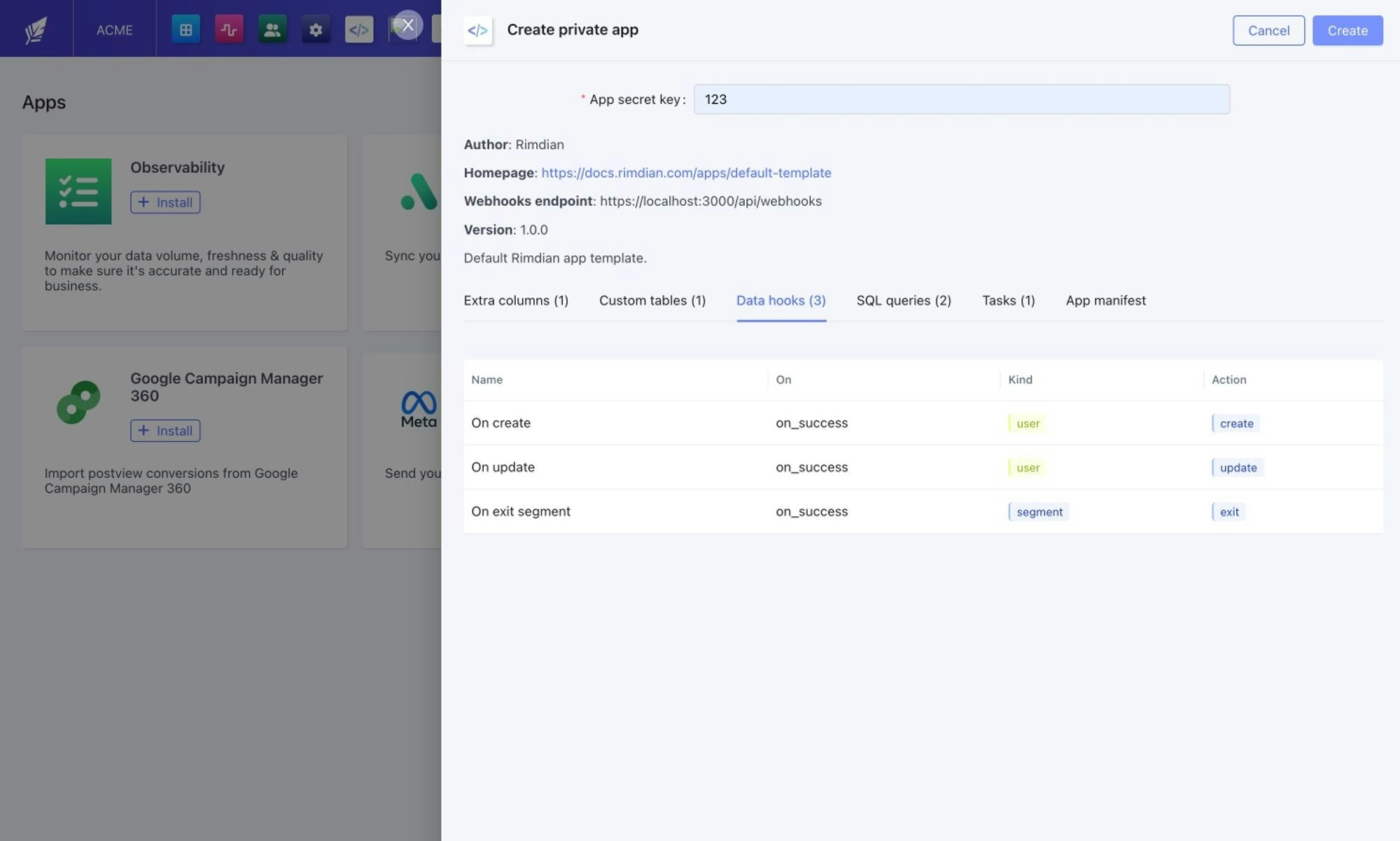The width and height of the screenshot is (1400, 841).
Task: View the App manifest tab
Action: 1105,300
